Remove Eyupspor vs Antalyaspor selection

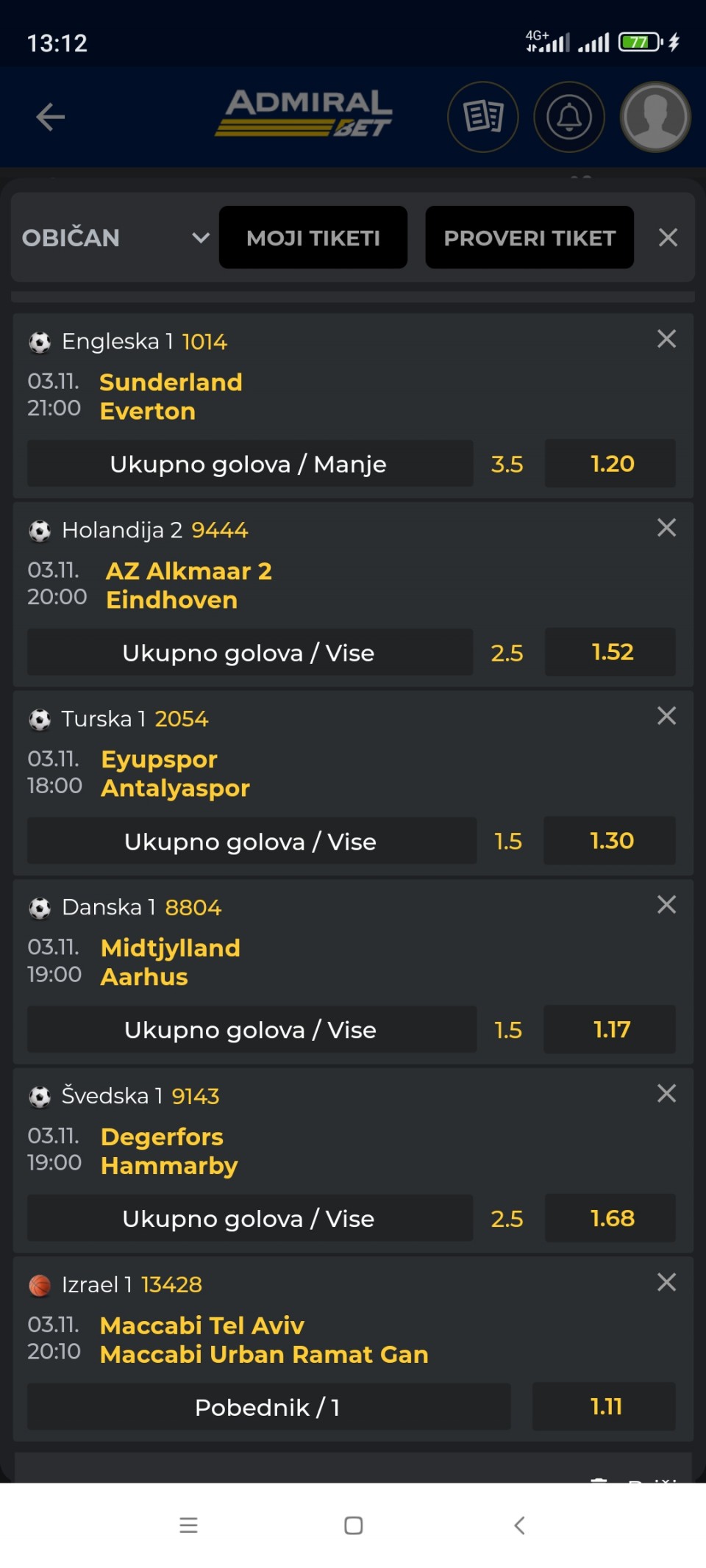[x=666, y=716]
